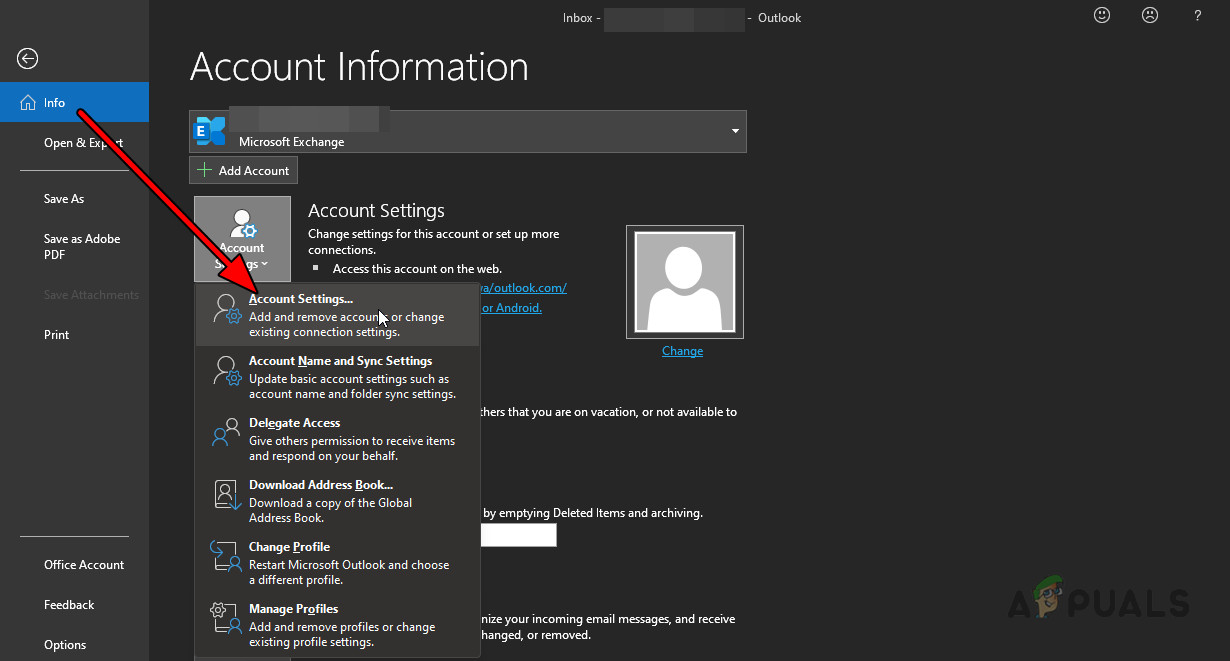Click the Add Account button

click(x=243, y=169)
